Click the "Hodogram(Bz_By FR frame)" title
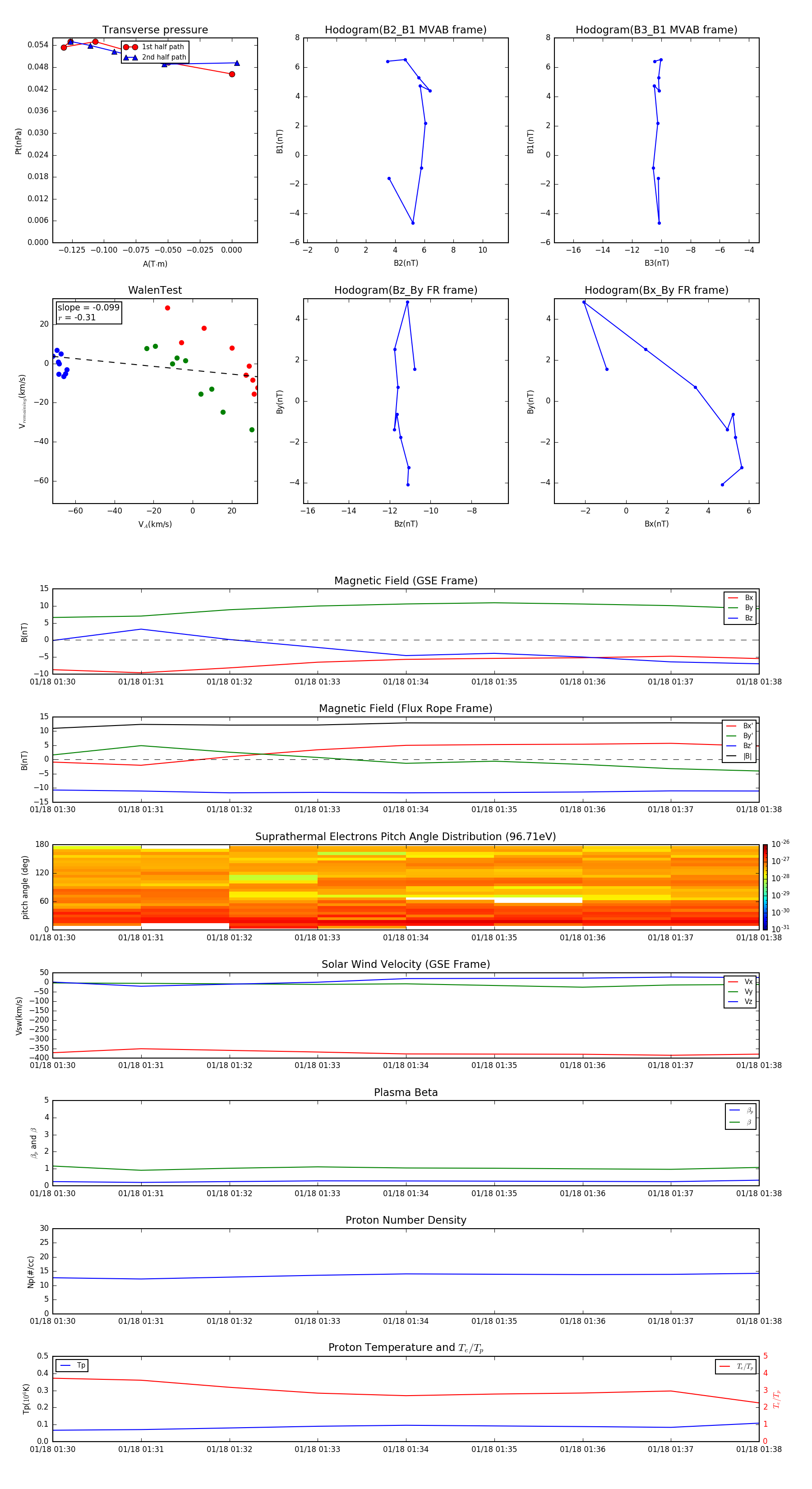The height and width of the screenshot is (1489, 812). pos(406,290)
